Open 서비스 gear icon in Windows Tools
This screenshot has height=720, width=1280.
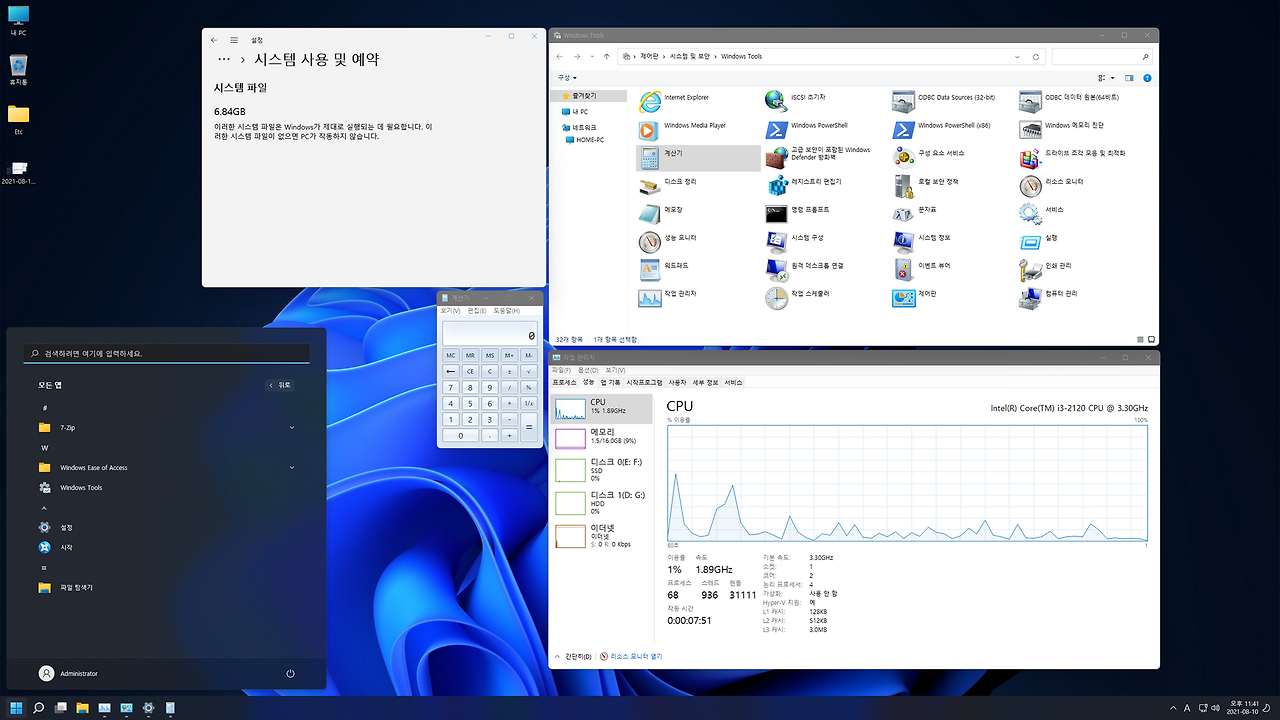1030,213
